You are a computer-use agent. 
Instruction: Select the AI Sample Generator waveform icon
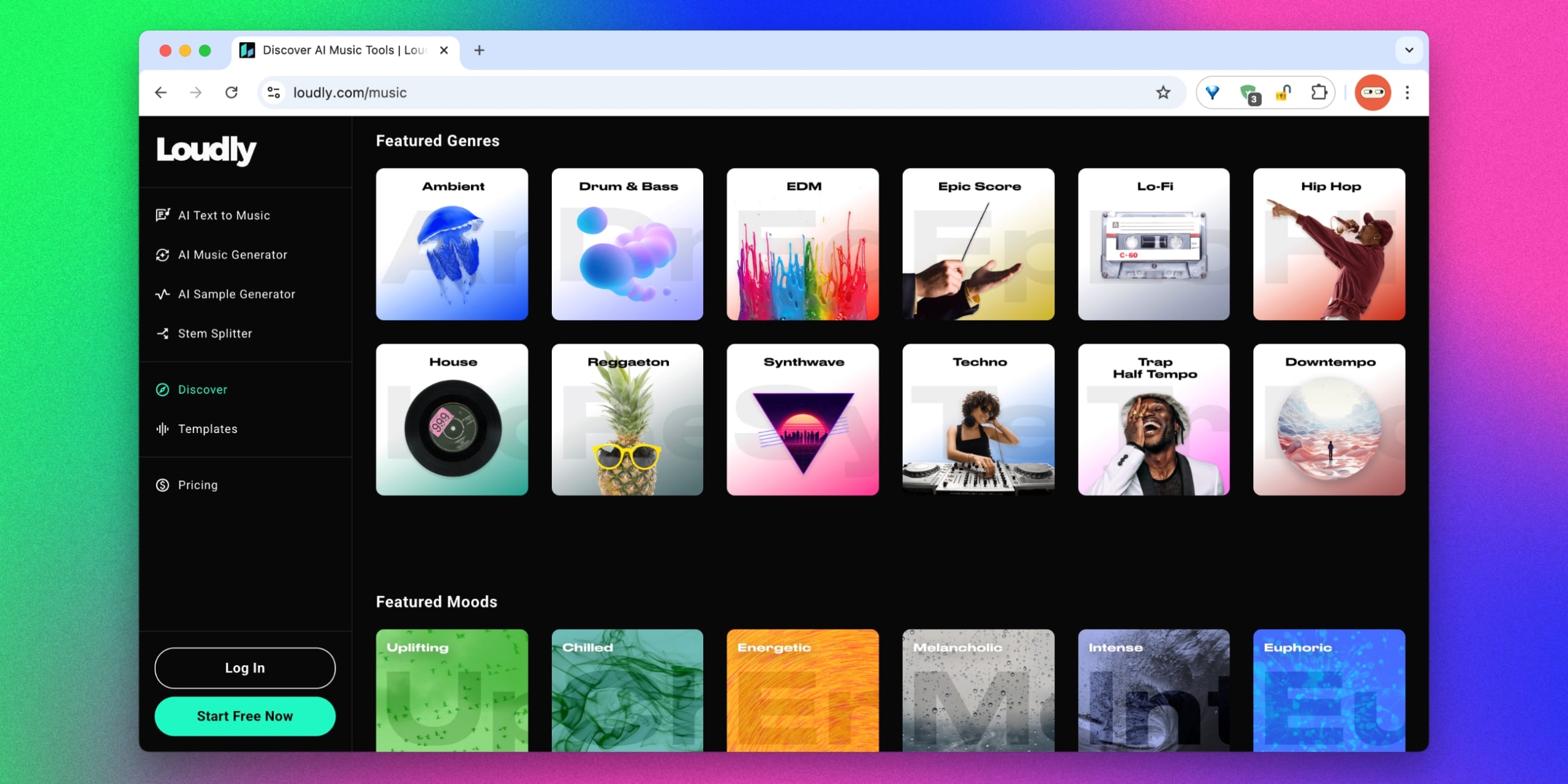[x=162, y=294]
